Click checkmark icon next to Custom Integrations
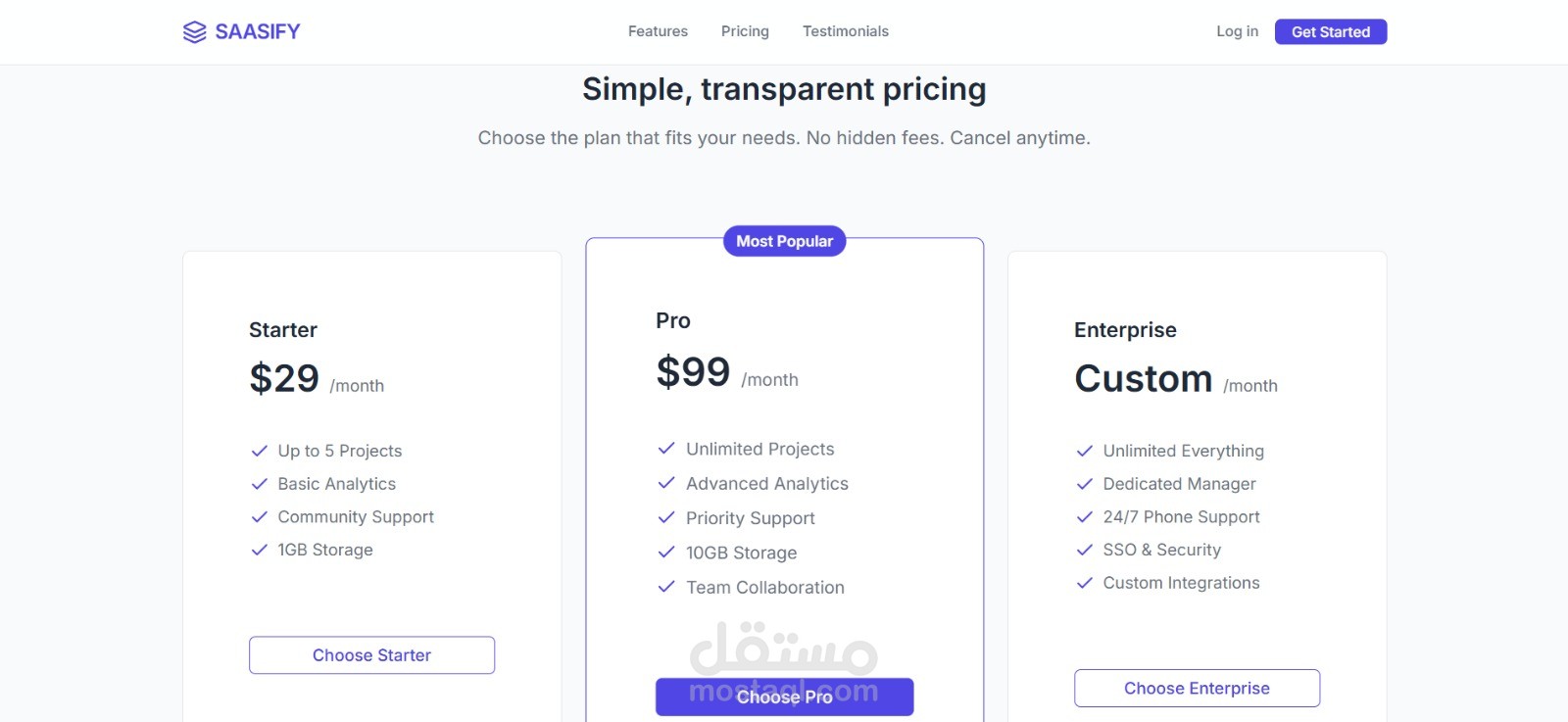This screenshot has width=1568, height=722. tap(1085, 583)
